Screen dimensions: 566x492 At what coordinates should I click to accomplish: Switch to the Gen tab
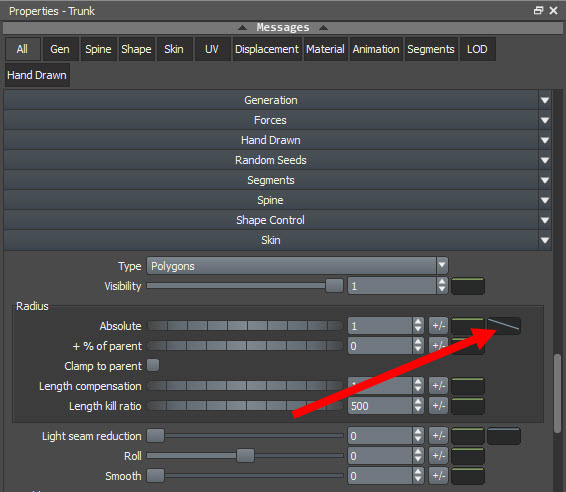tap(60, 49)
